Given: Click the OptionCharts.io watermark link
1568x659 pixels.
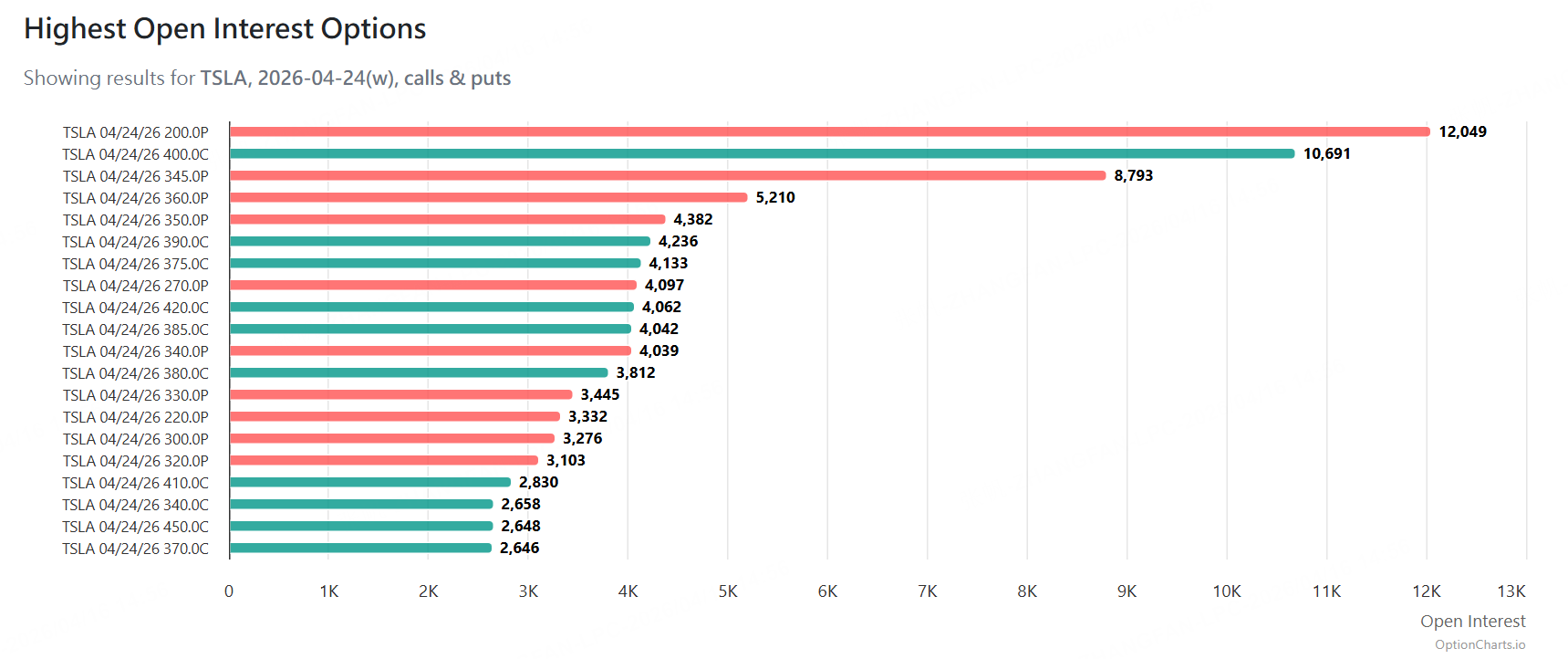Looking at the screenshot, I should [x=1479, y=644].
